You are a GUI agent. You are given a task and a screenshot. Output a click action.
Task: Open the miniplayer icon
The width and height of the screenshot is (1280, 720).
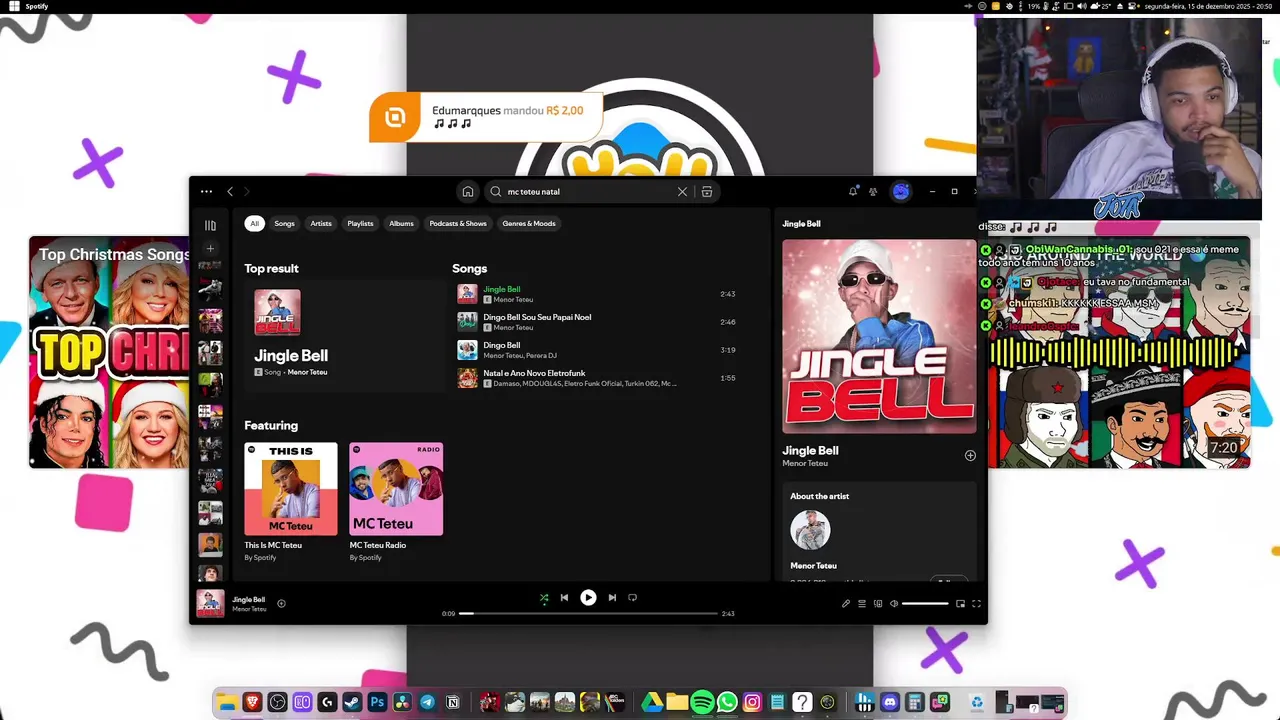tap(960, 604)
